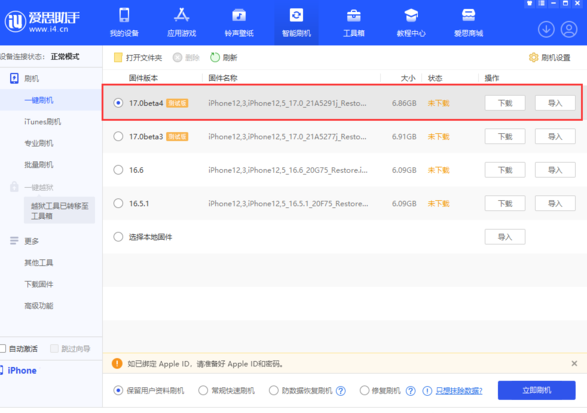The width and height of the screenshot is (587, 413).
Task: Click the iPhone device icon in sidebar
Action: pyautogui.click(x=1, y=370)
